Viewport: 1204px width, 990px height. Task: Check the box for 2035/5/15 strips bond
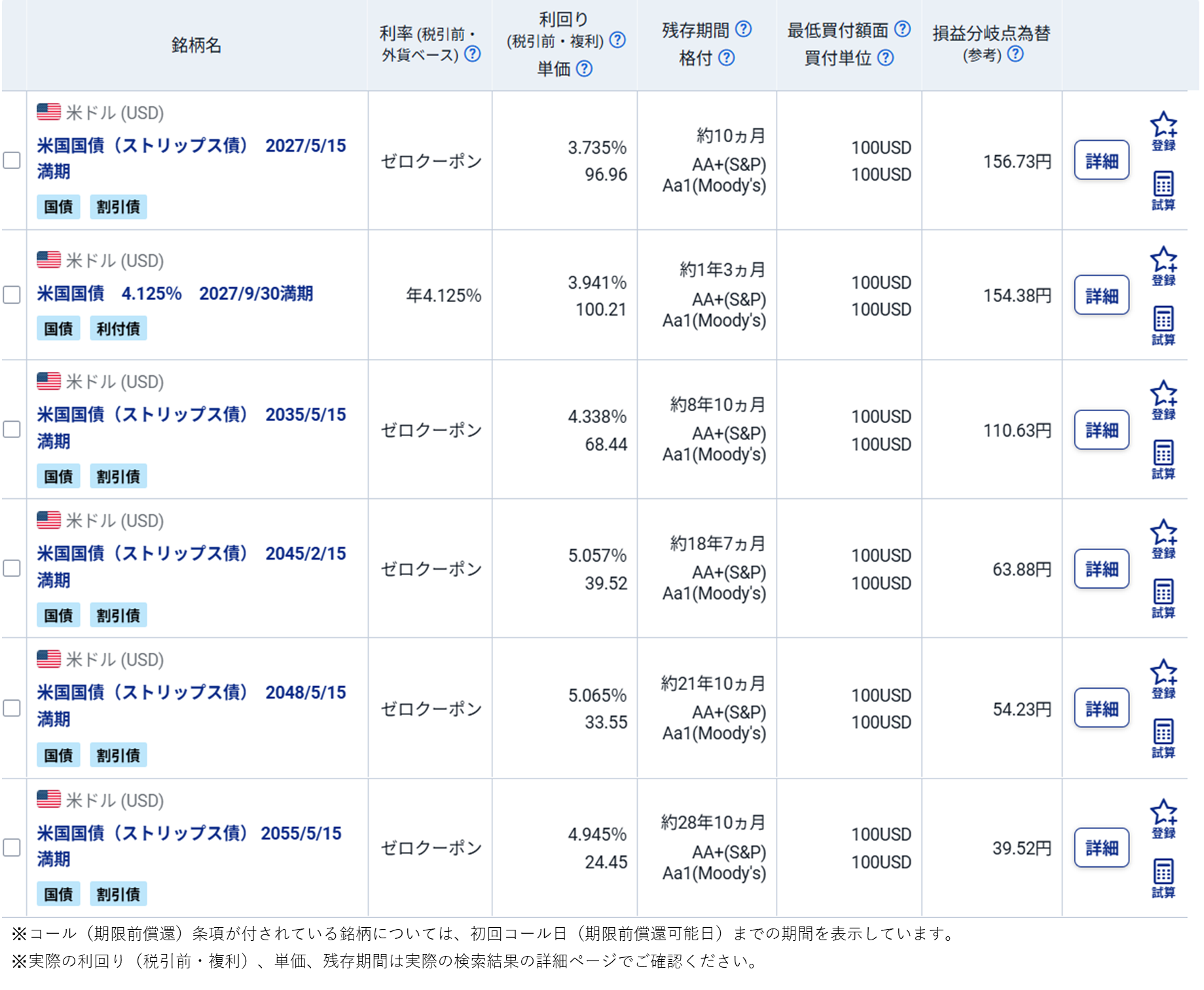[12, 430]
